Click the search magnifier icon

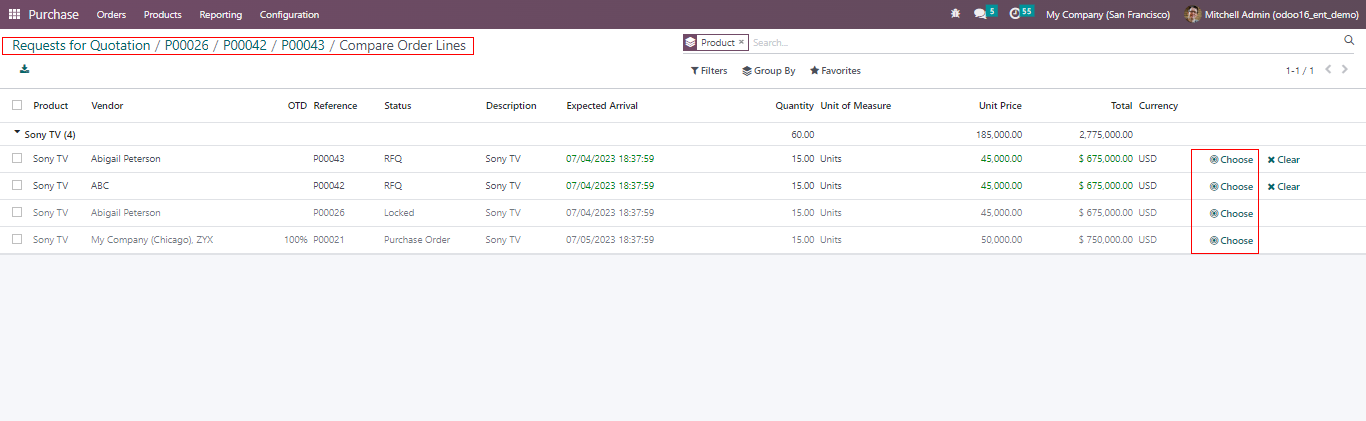pos(1349,41)
